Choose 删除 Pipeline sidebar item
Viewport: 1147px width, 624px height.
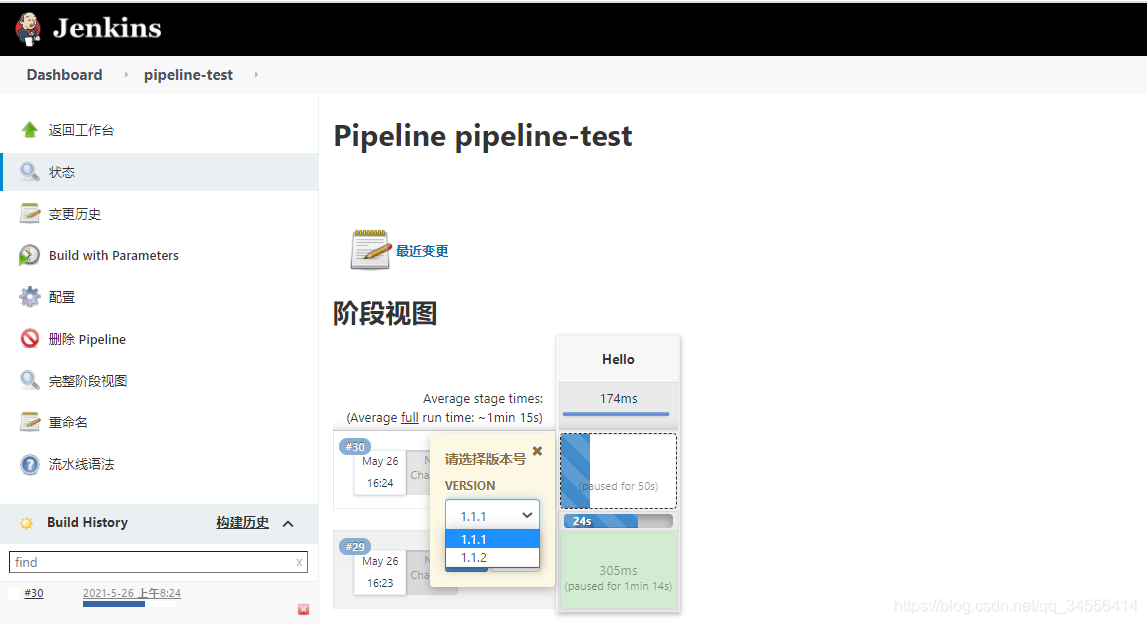click(x=87, y=339)
